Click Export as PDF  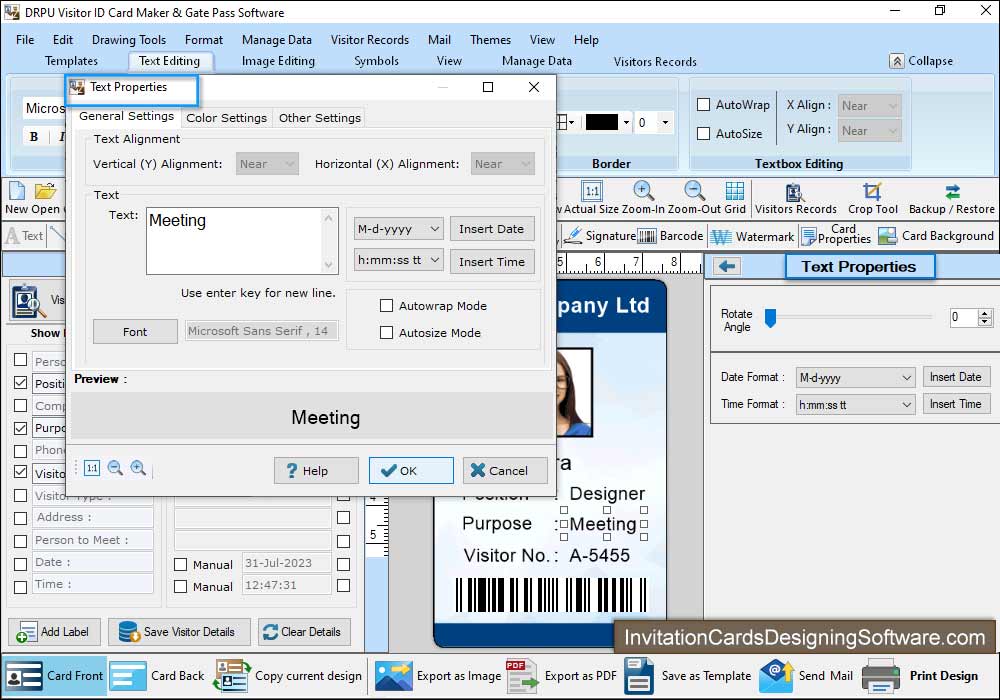(x=561, y=676)
